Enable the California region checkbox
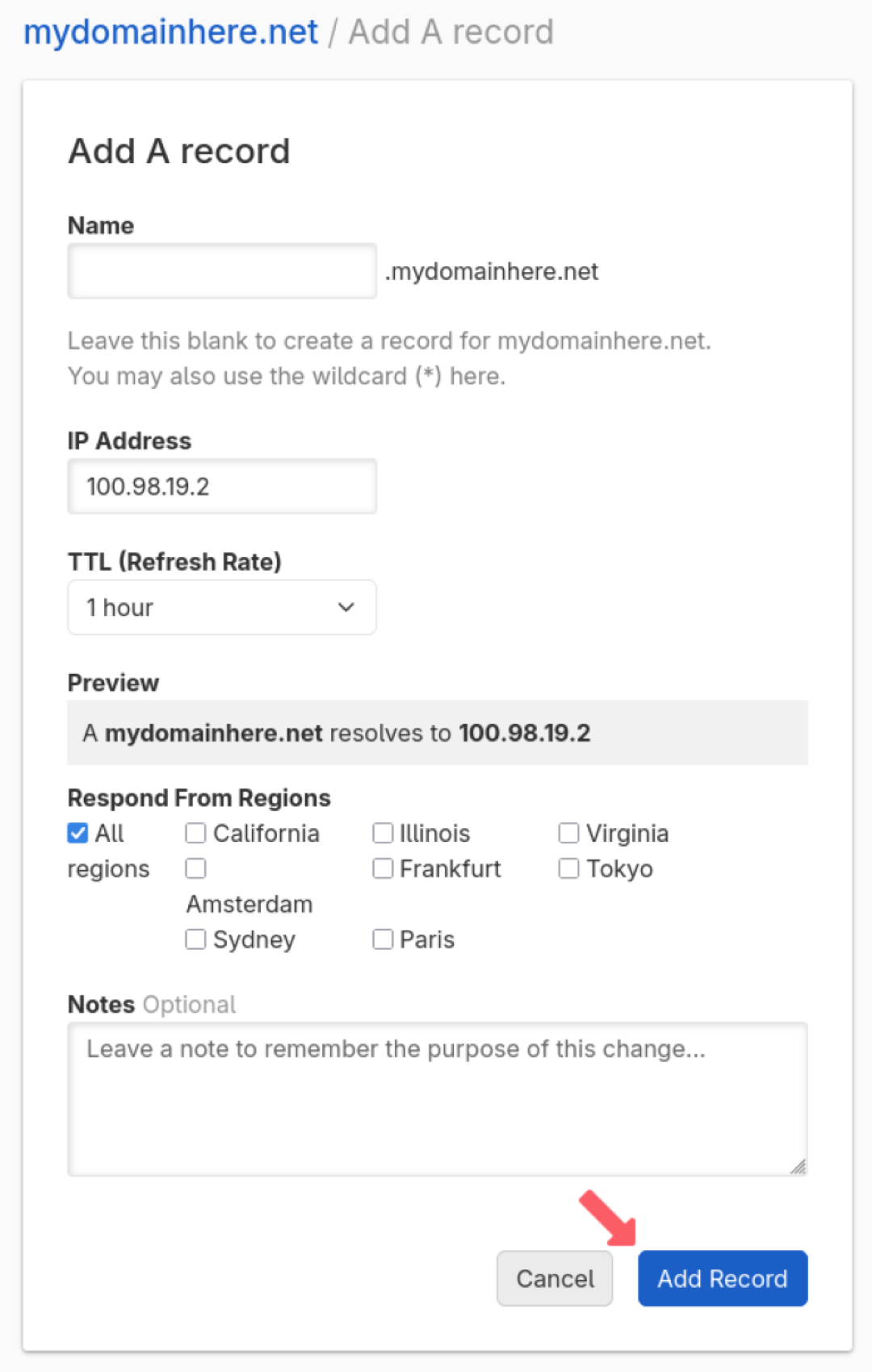 point(195,833)
